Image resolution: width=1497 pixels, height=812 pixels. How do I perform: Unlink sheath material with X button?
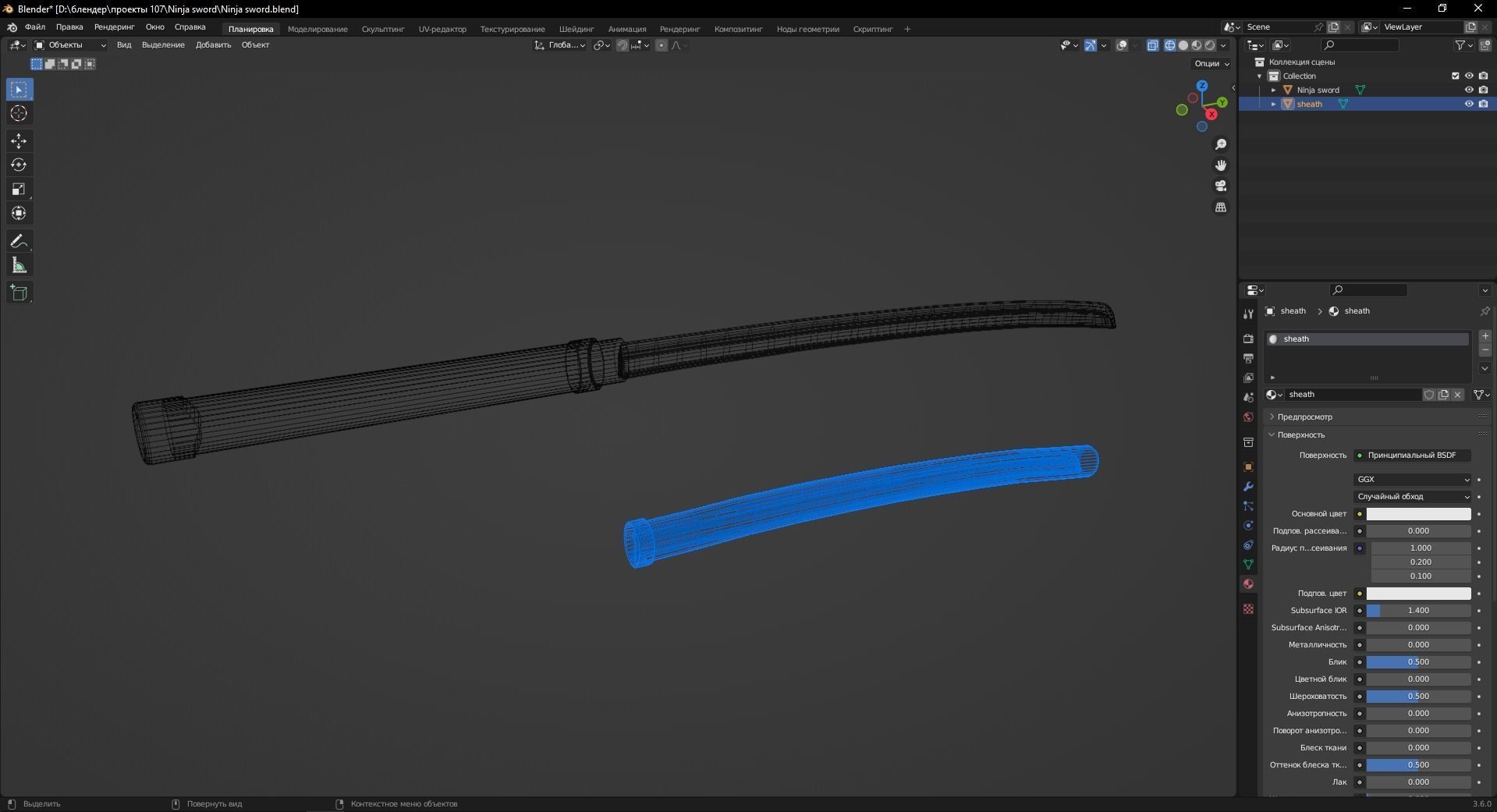pyautogui.click(x=1457, y=395)
